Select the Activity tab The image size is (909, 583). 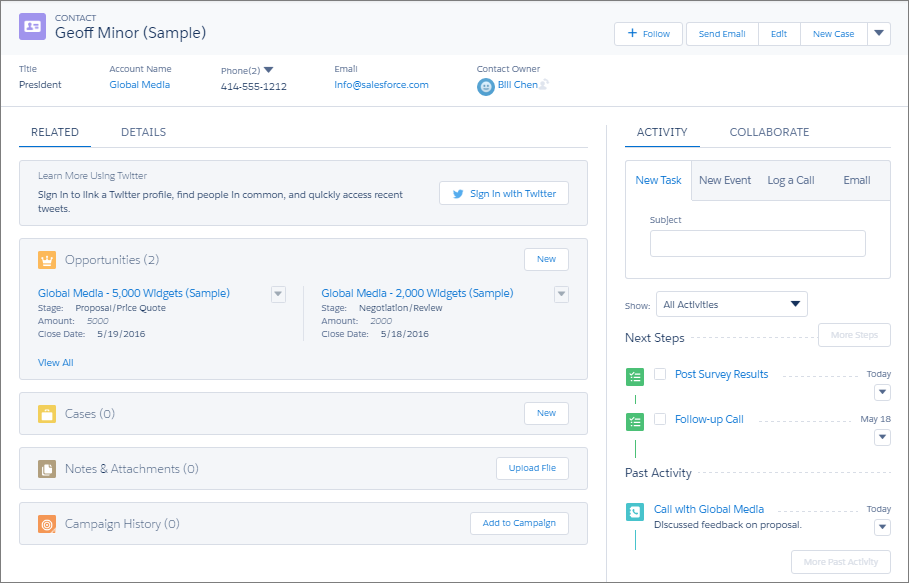click(x=662, y=132)
